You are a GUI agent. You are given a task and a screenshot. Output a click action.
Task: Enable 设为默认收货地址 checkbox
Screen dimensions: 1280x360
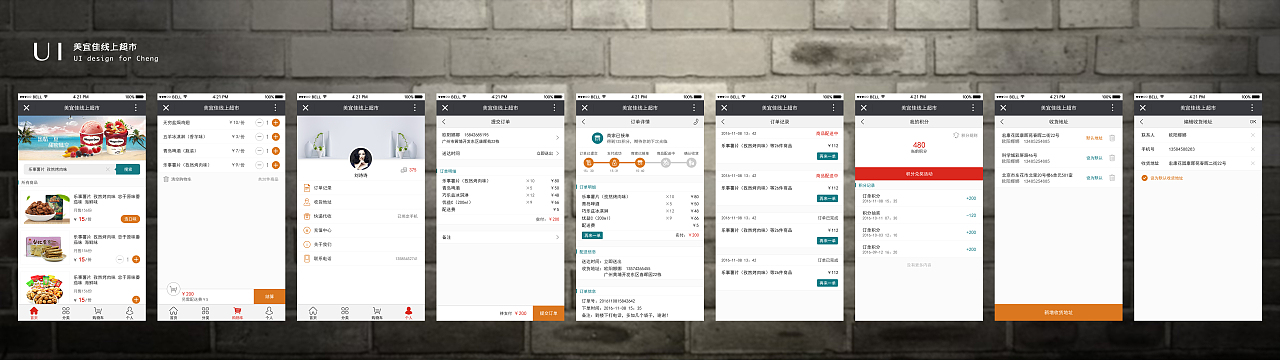coord(1144,177)
